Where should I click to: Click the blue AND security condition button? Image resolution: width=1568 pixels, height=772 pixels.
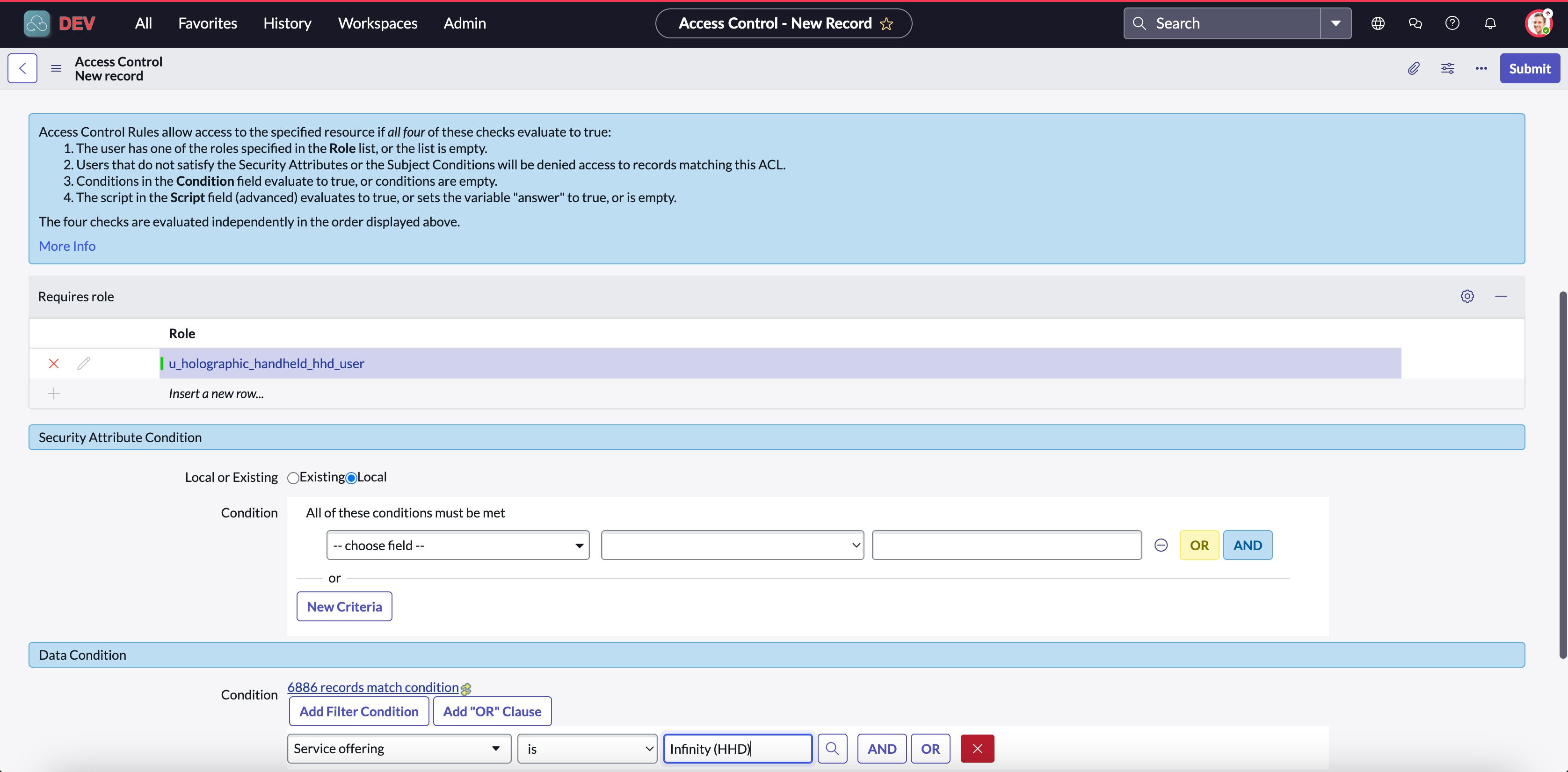pyautogui.click(x=1248, y=545)
